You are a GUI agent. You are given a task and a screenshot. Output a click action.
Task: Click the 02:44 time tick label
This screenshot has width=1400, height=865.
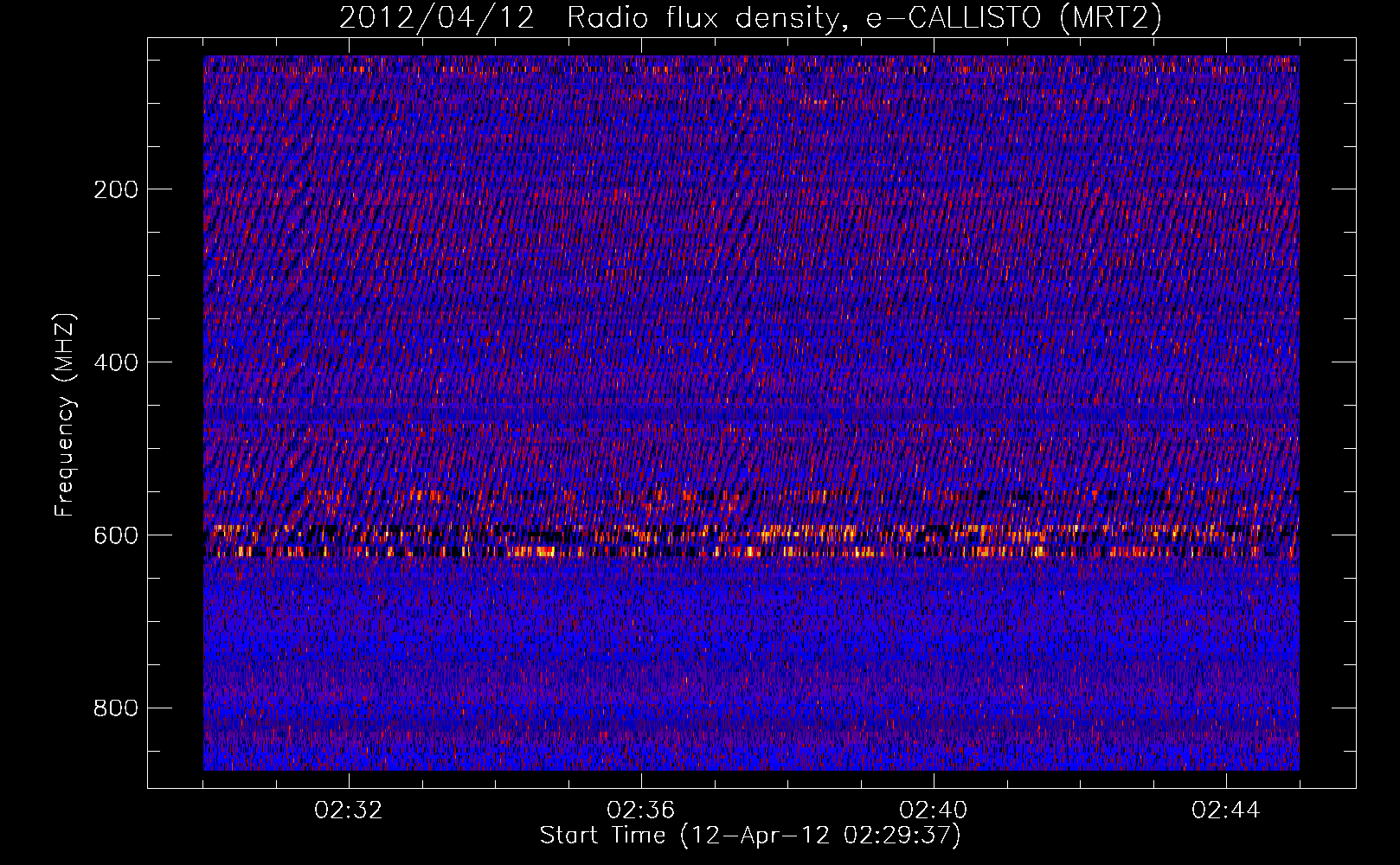[x=1226, y=811]
